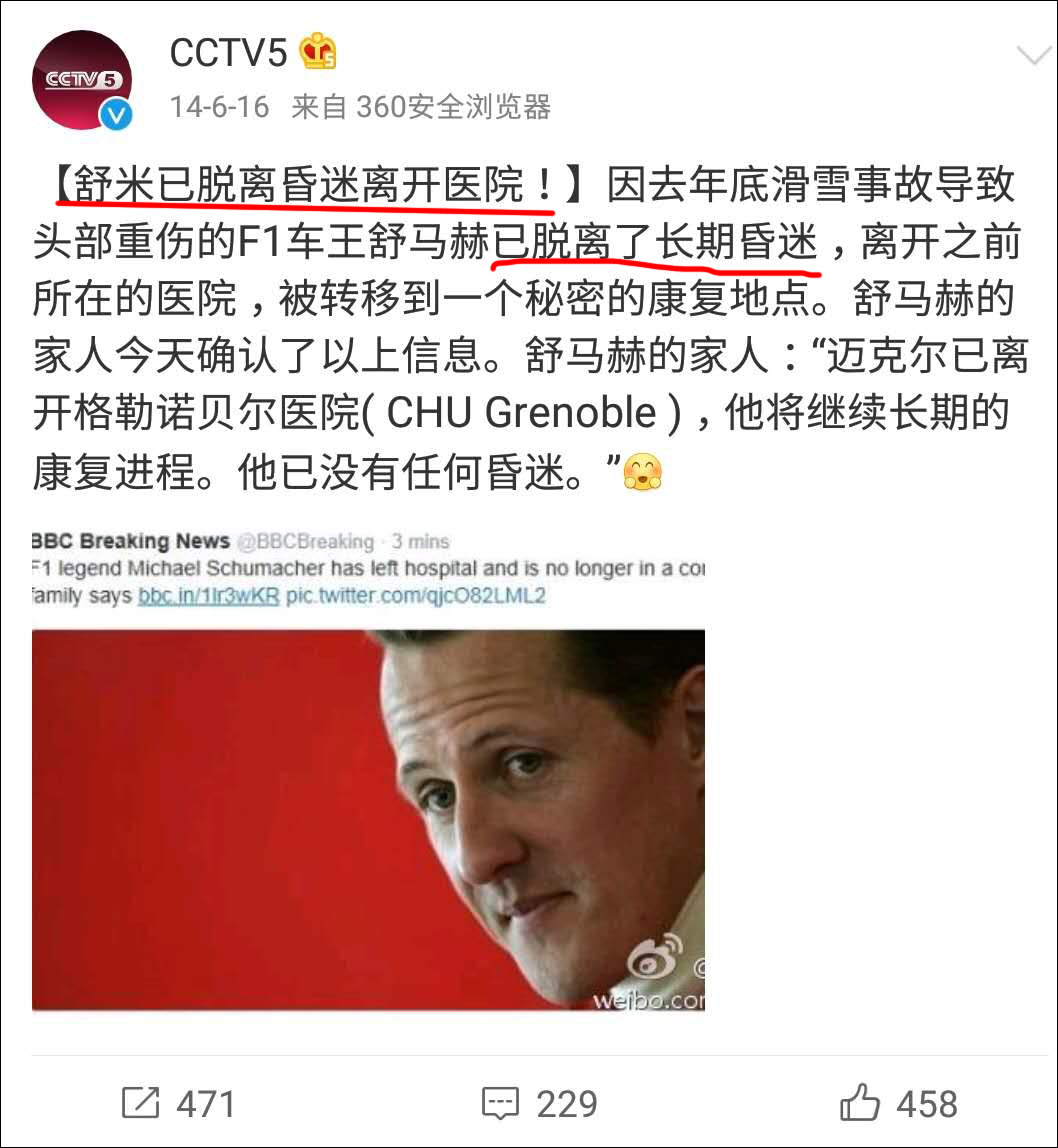The width and height of the screenshot is (1058, 1148).
Task: View the 471 reposts count
Action: click(206, 1104)
